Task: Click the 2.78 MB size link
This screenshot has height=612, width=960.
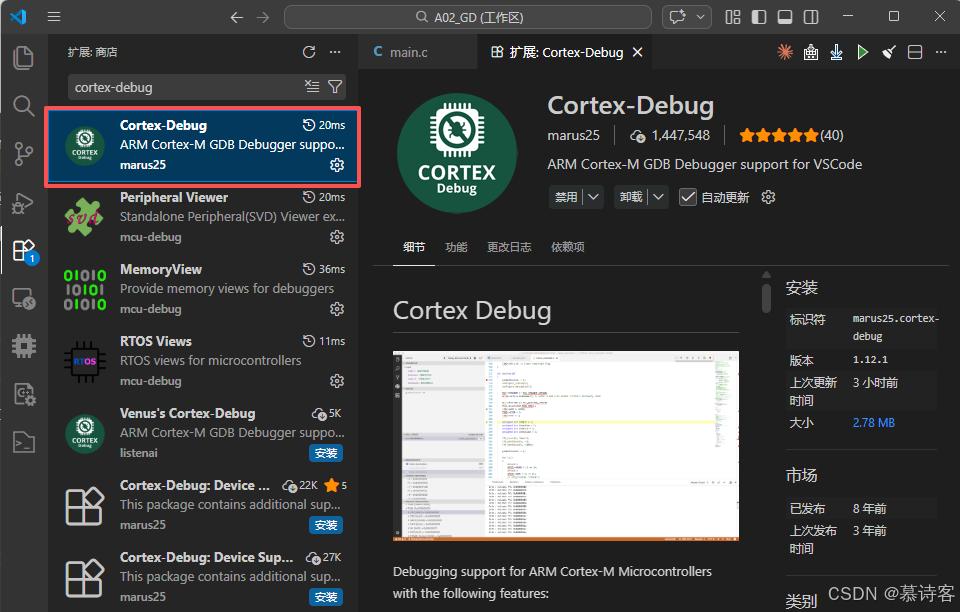Action: (874, 423)
